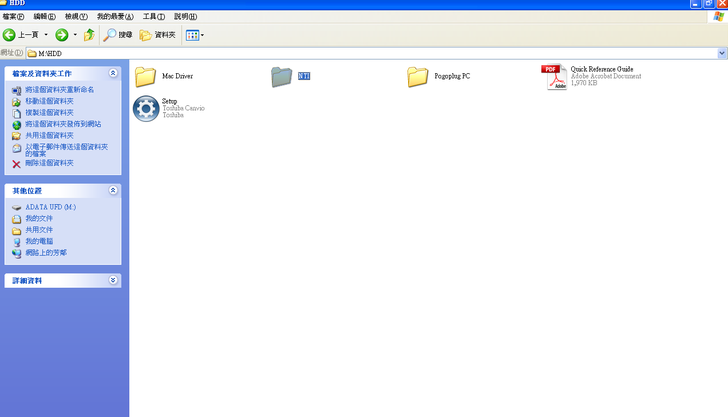Image resolution: width=728 pixels, height=417 pixels.
Task: Open the 檔案(F) menu
Action: point(13,17)
